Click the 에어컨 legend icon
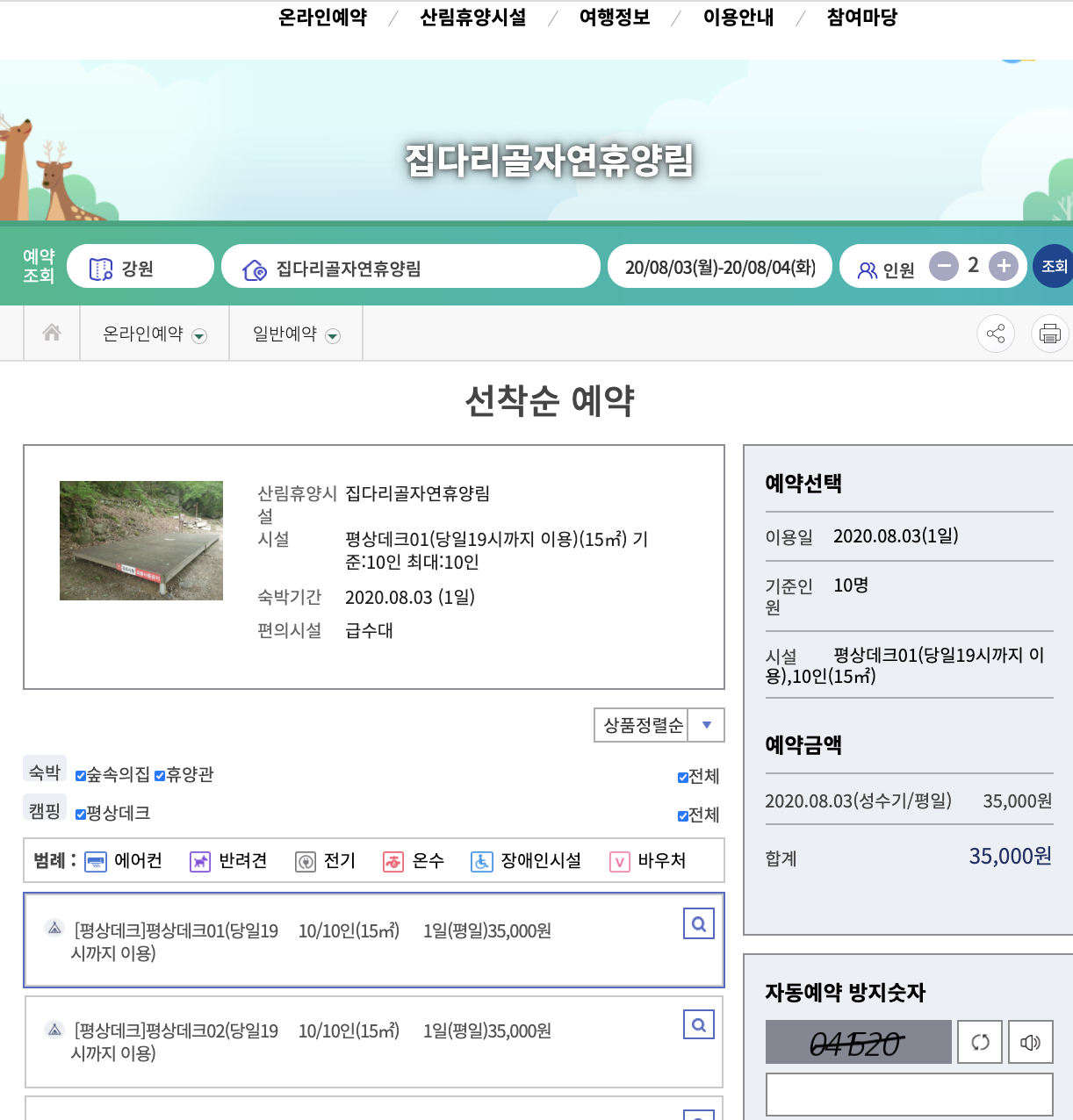The image size is (1073, 1120). (95, 862)
